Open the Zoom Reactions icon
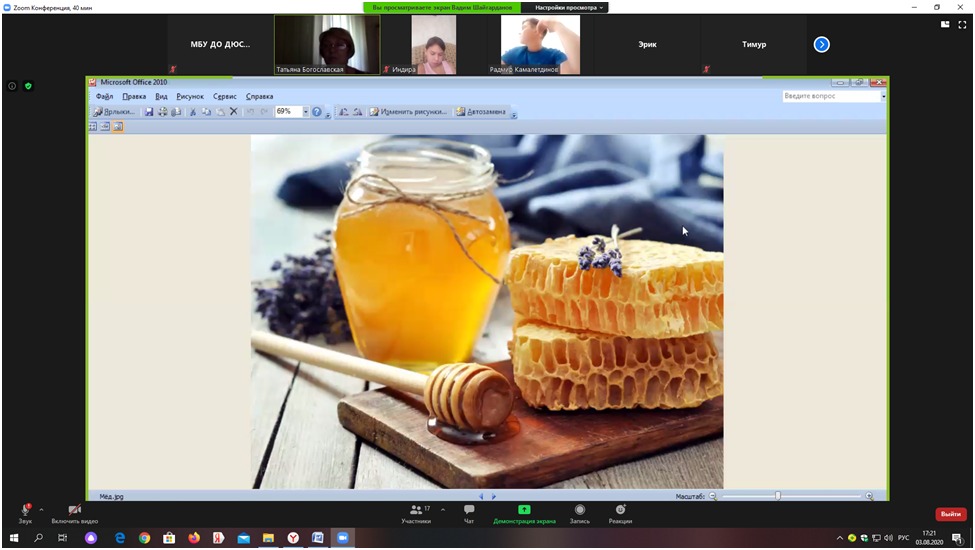Image resolution: width=975 pixels, height=550 pixels. pos(620,510)
